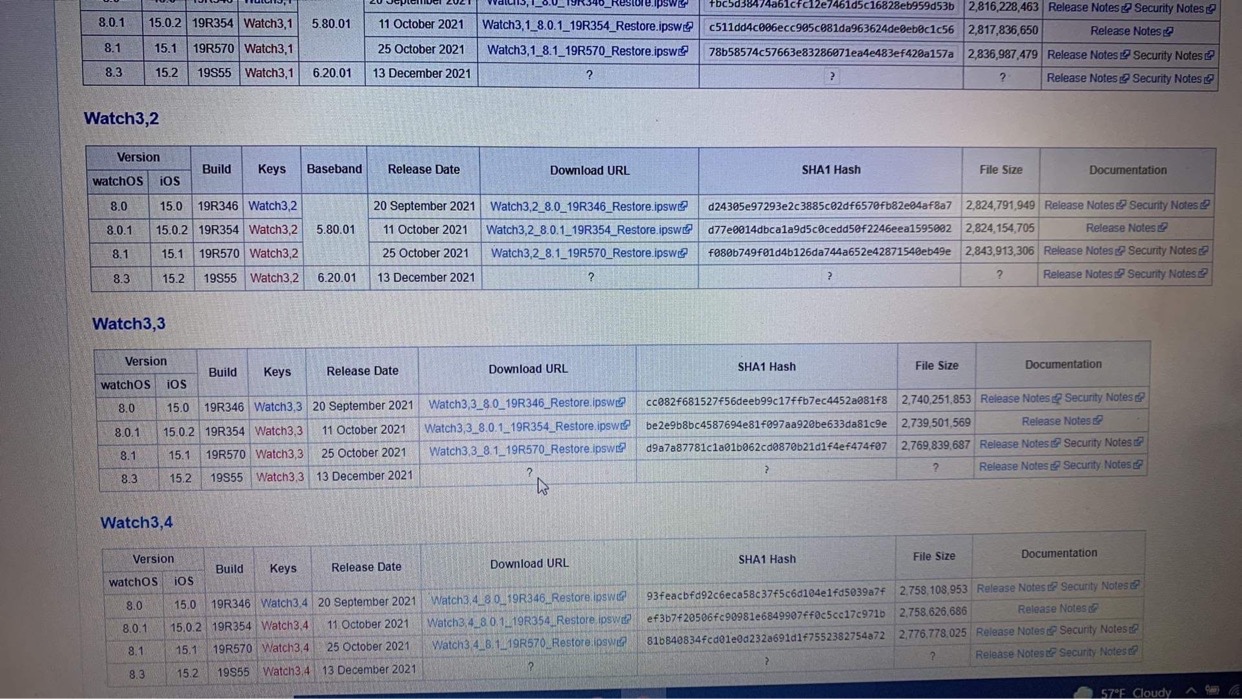Open Release Notes for watchOS 8.0.1 in Watch3,4 table
This screenshot has height=699, width=1242.
pos(1059,609)
